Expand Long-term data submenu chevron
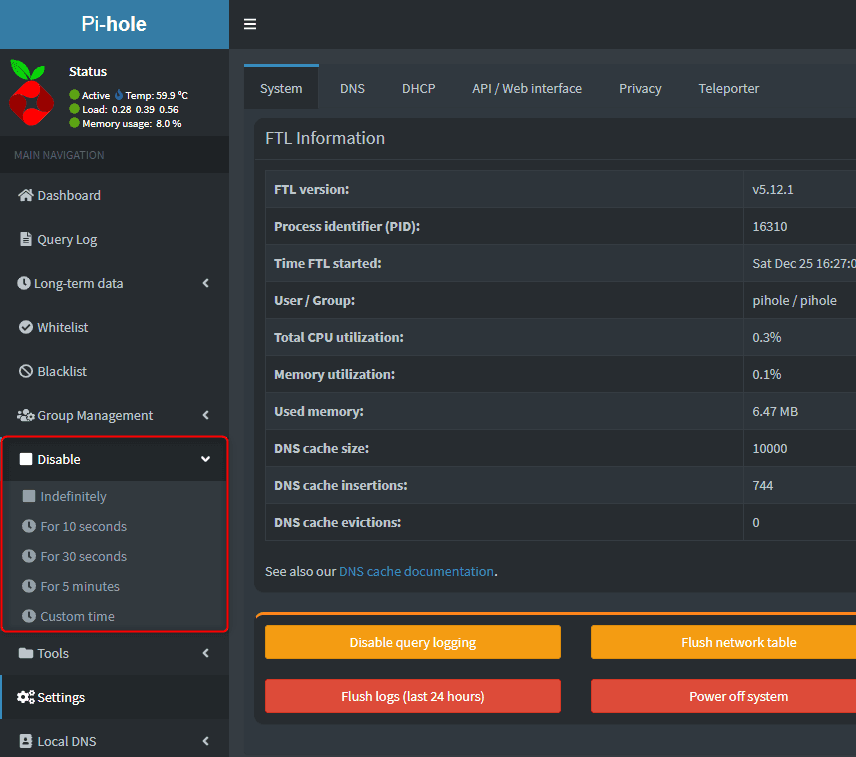This screenshot has width=856, height=757. (206, 283)
